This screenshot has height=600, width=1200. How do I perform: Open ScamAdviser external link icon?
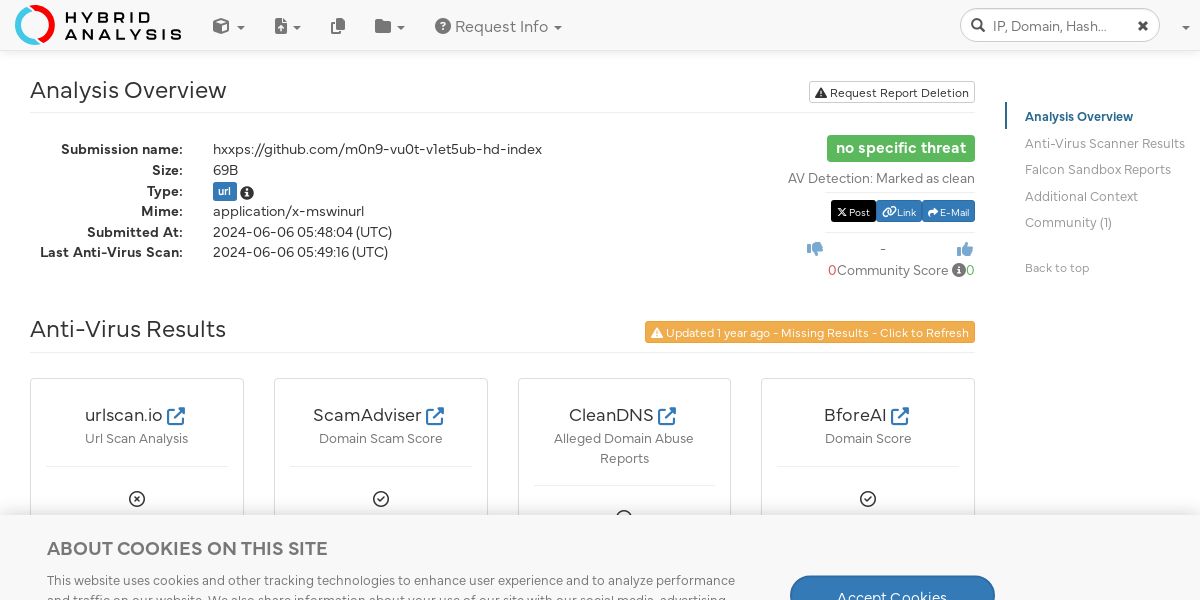tap(435, 415)
